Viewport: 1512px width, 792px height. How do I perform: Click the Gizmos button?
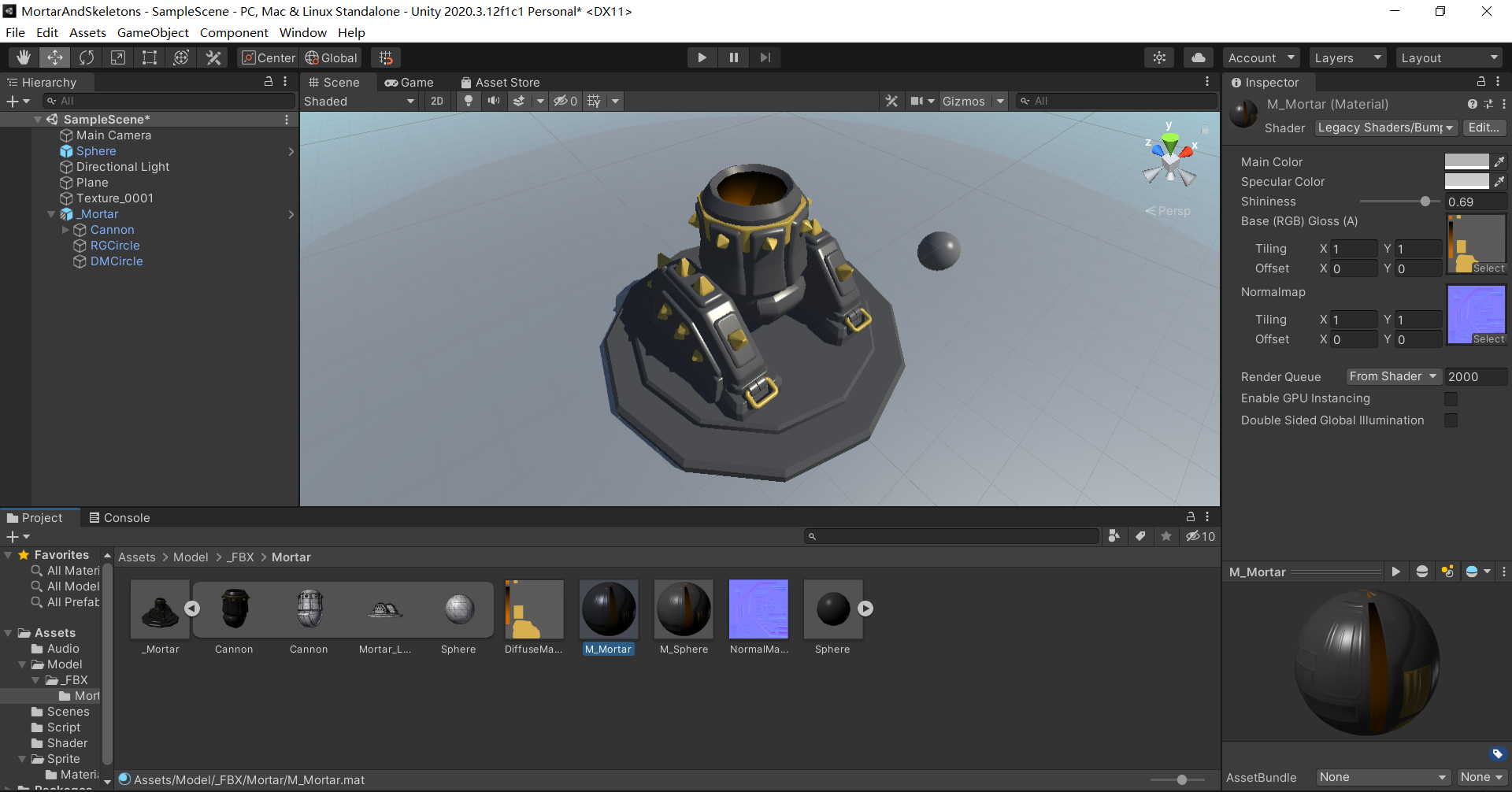click(x=963, y=101)
